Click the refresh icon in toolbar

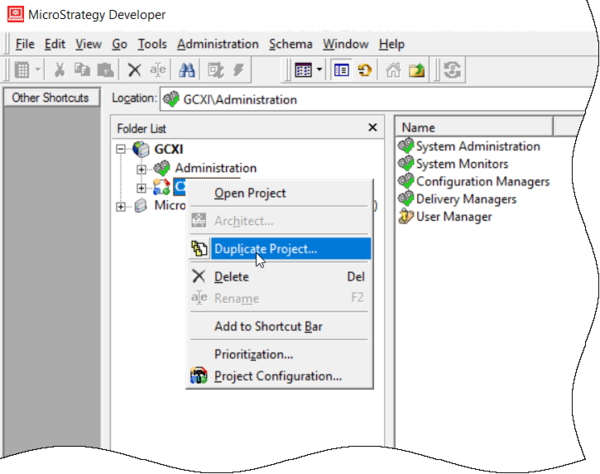pos(453,71)
